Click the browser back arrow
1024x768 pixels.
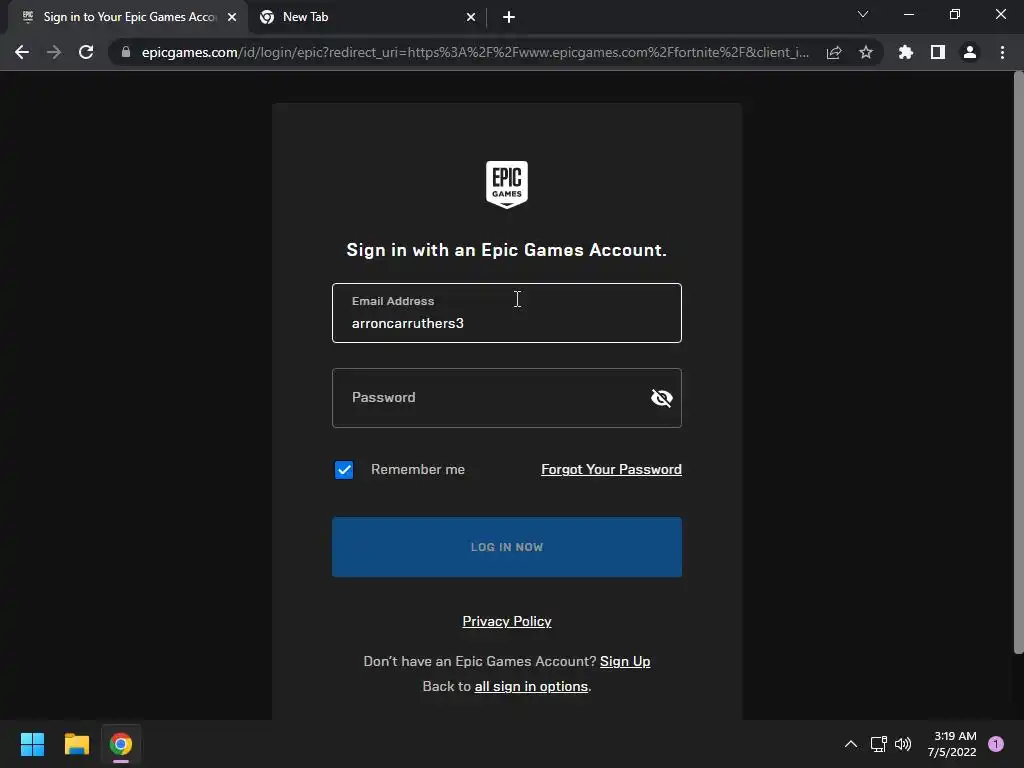22,52
